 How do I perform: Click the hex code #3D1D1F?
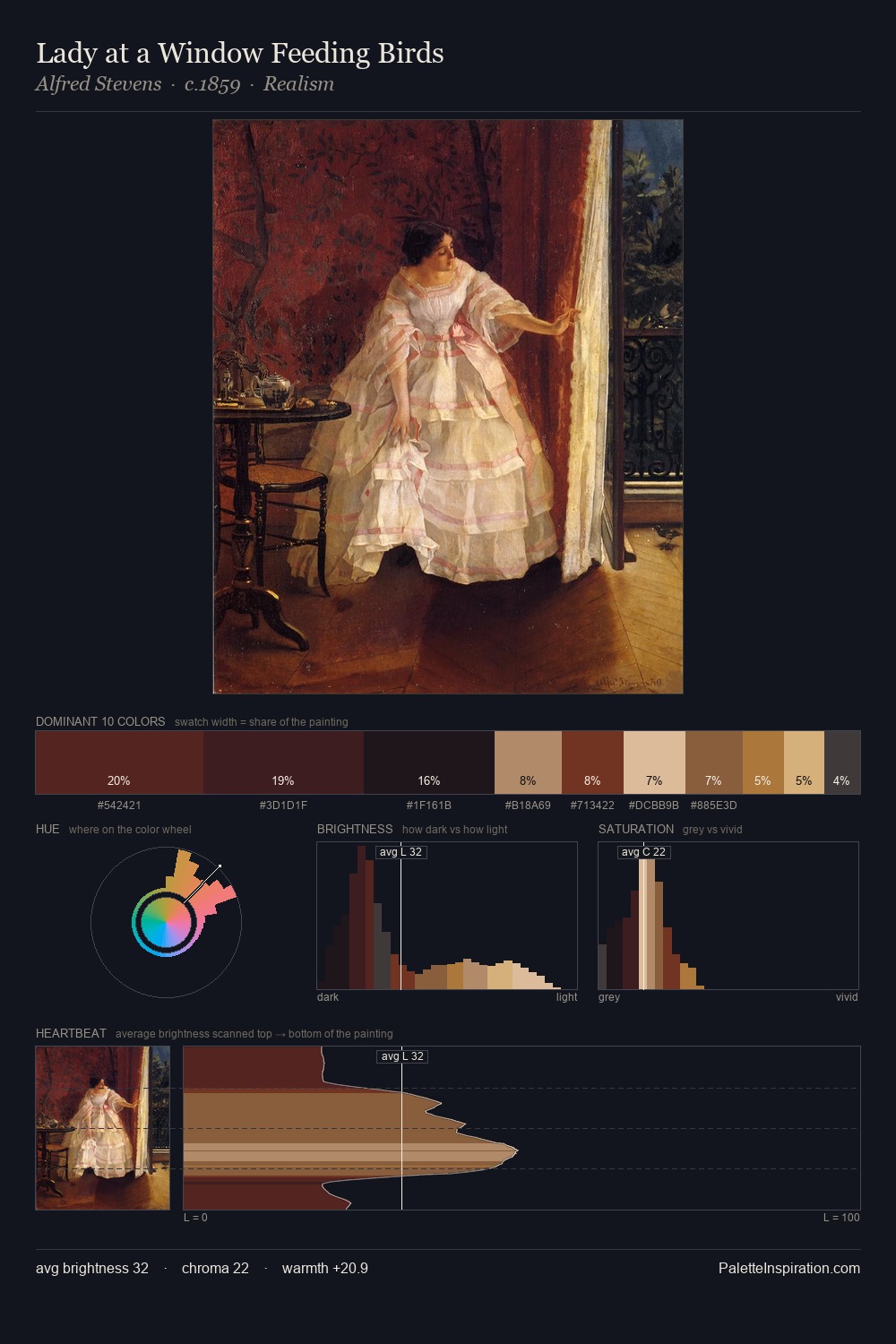[283, 806]
